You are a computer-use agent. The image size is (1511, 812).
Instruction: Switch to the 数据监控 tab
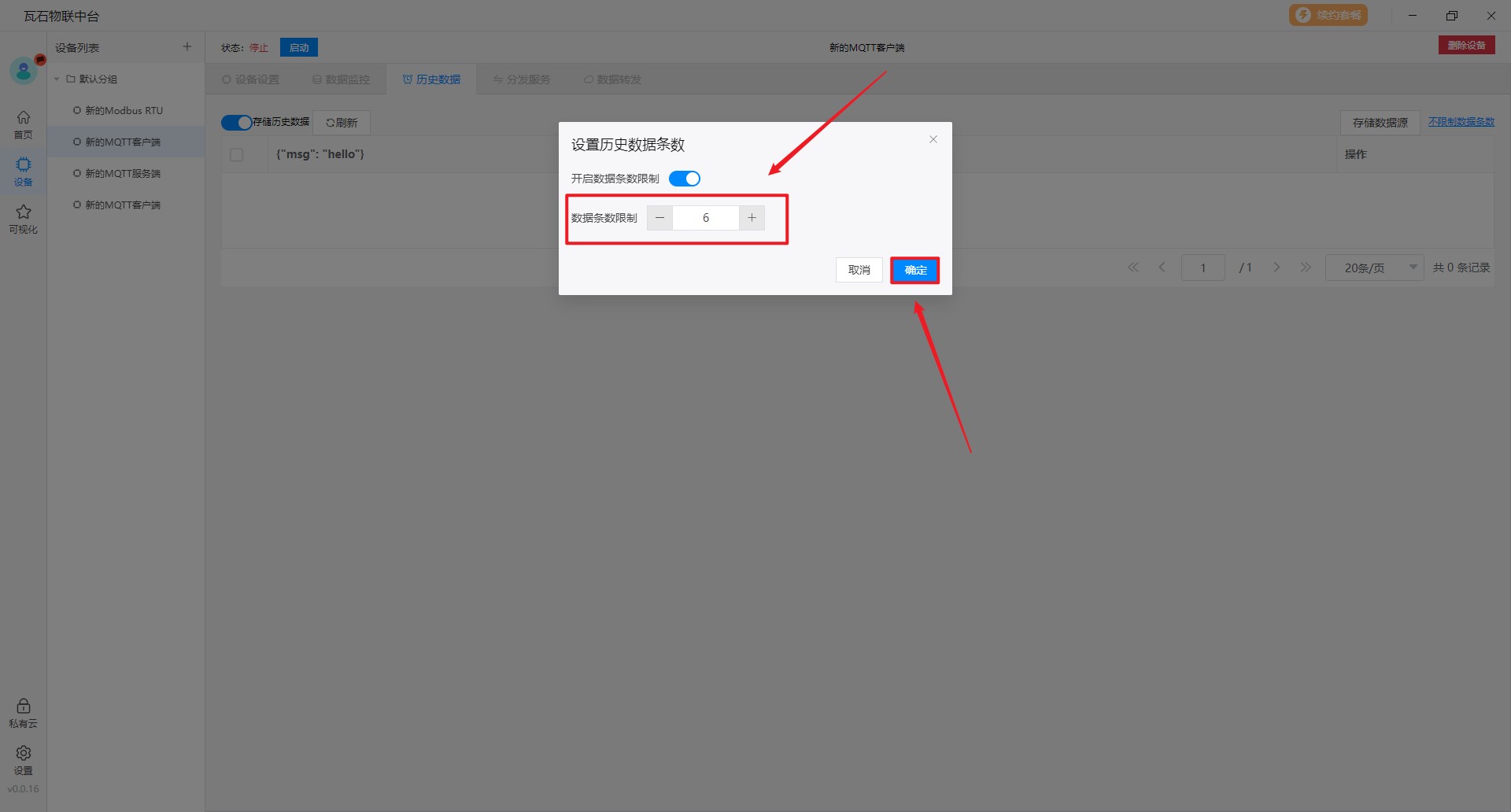coord(341,79)
